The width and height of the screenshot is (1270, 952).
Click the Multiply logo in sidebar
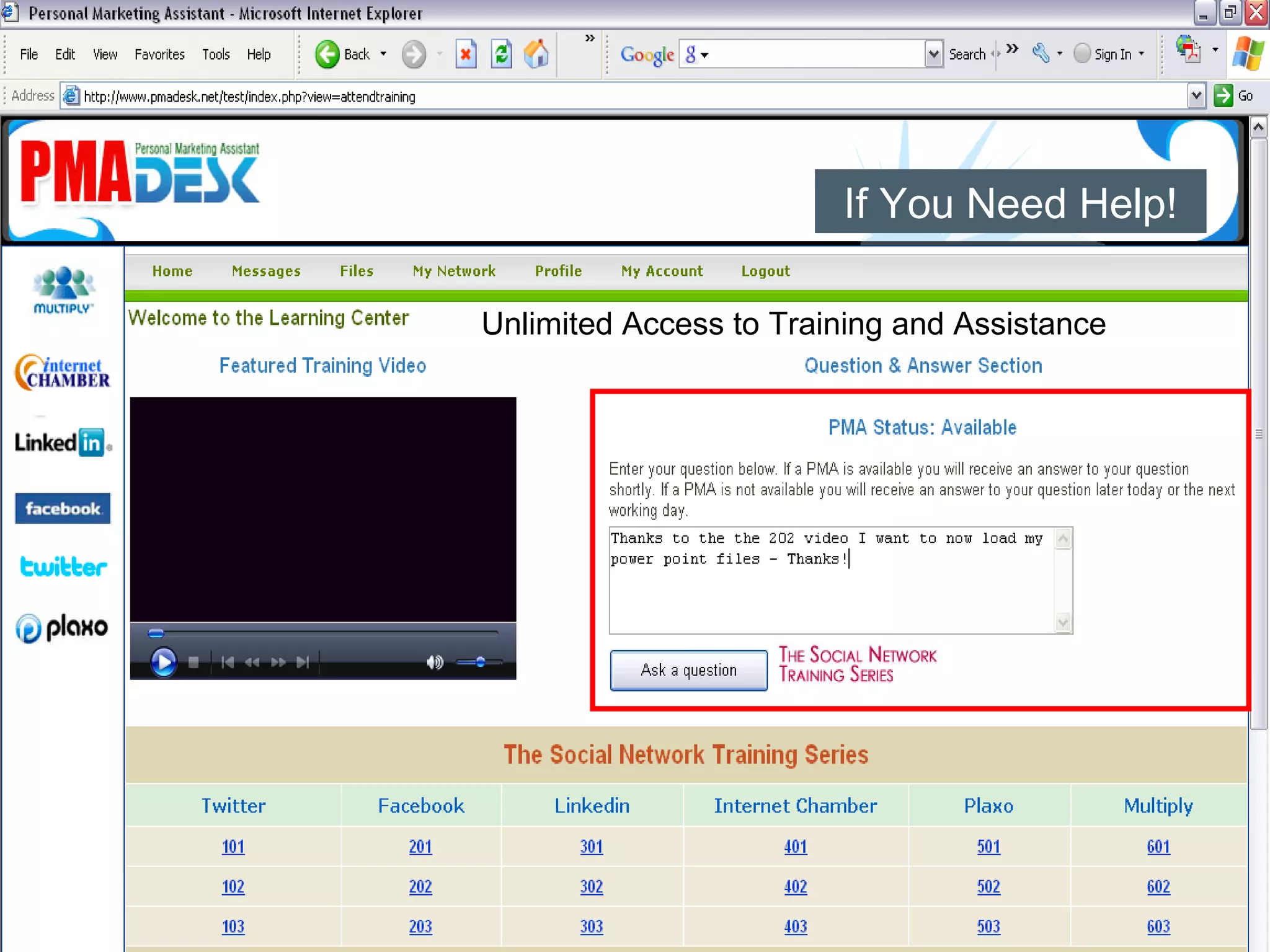point(63,290)
